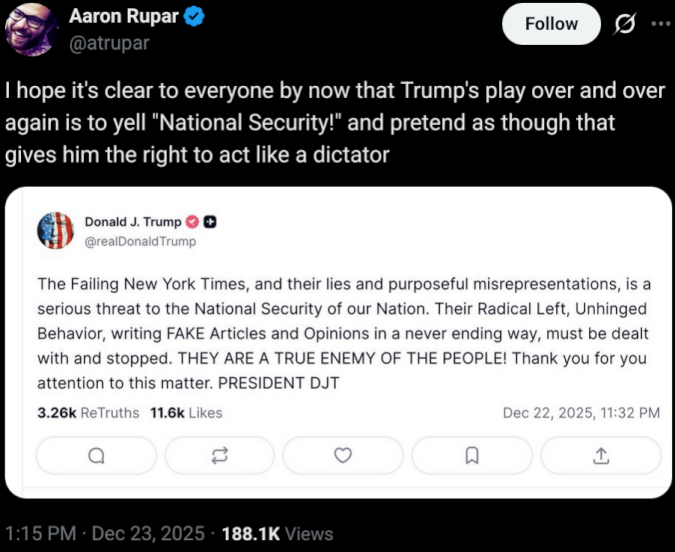Click the Aaron Rupar display name
Viewport: 675px width, 552px height.
(x=125, y=18)
